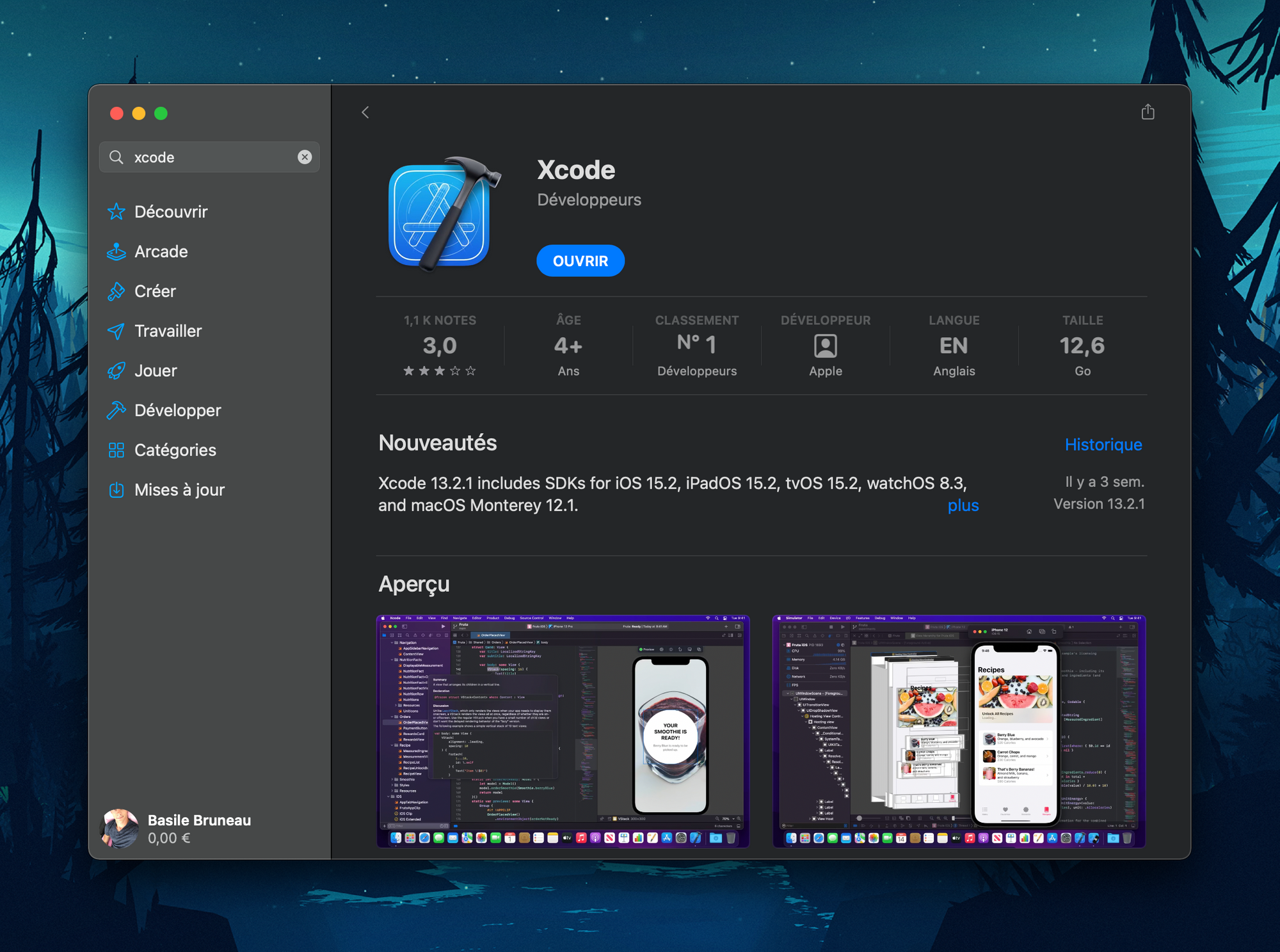Expand release notes with plus link

(963, 505)
